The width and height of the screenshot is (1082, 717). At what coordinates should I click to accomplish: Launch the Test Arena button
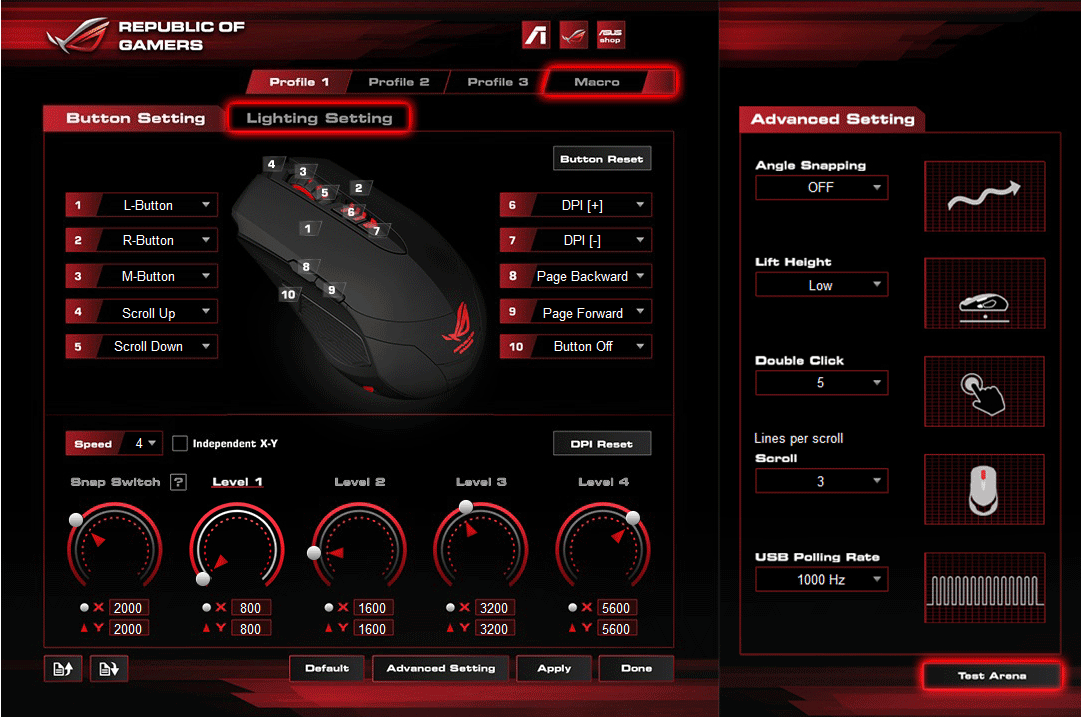[x=991, y=676]
